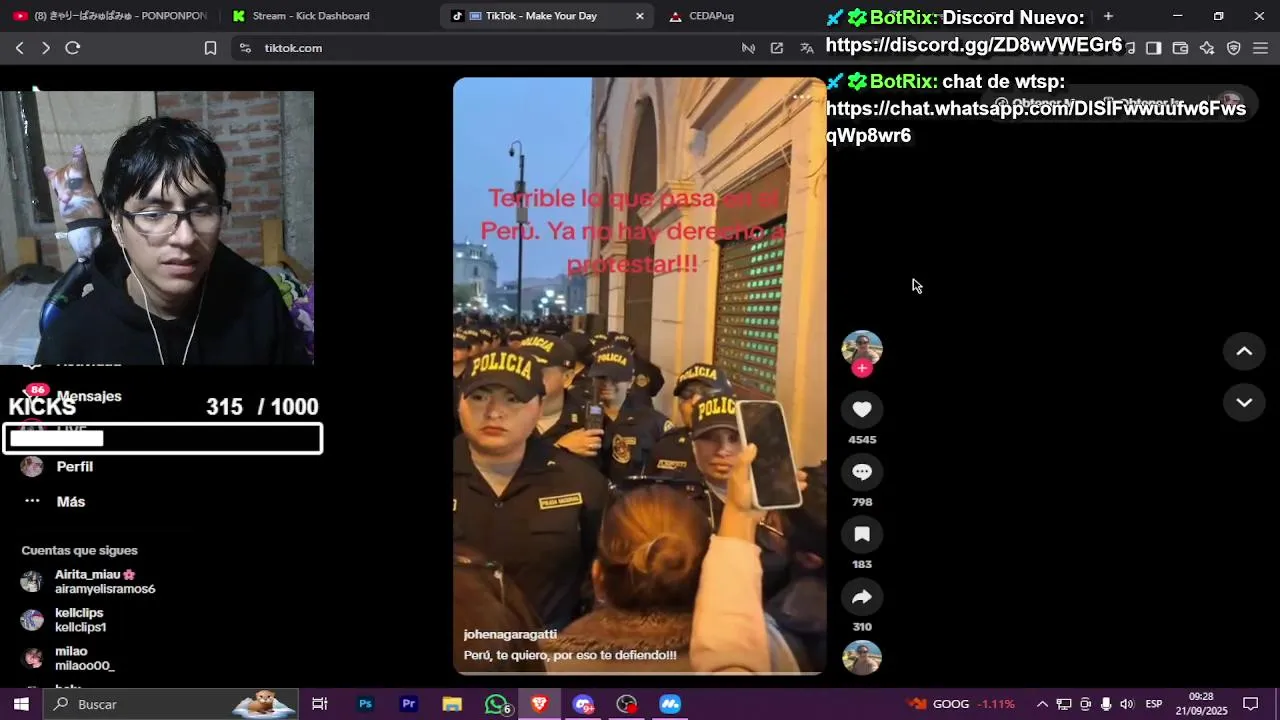The width and height of the screenshot is (1280, 720).
Task: Click the Airita_miau avatar thumbnail
Action: pos(32,582)
